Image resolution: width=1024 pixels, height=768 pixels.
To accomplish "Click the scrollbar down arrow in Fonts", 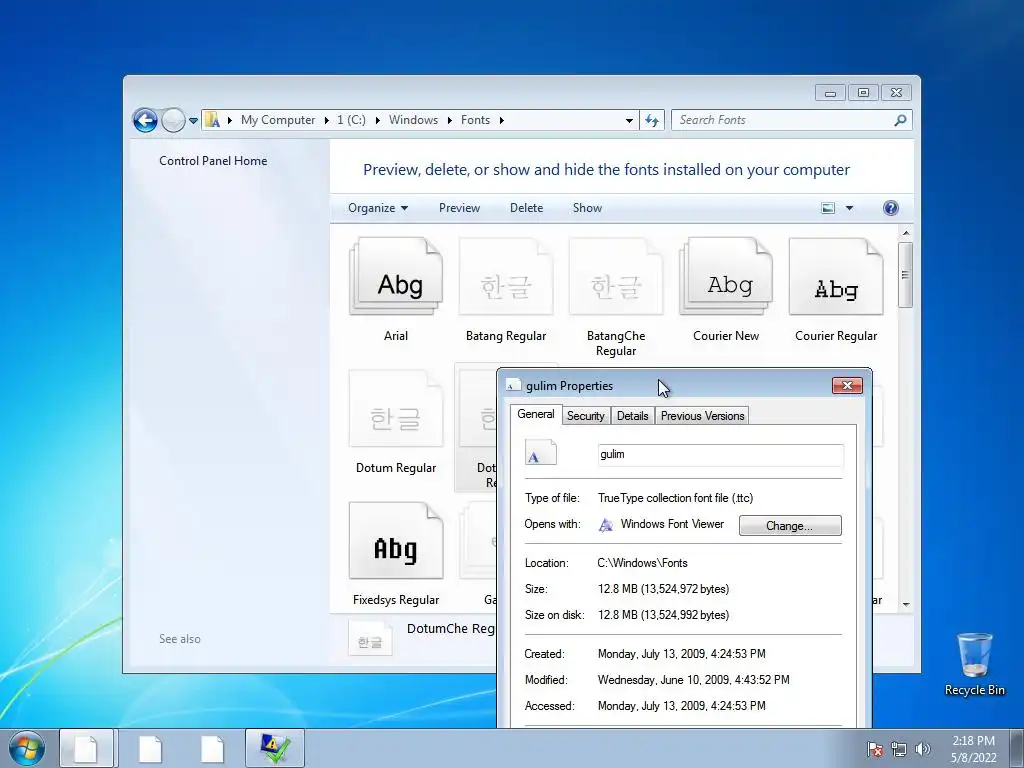I will [x=906, y=605].
